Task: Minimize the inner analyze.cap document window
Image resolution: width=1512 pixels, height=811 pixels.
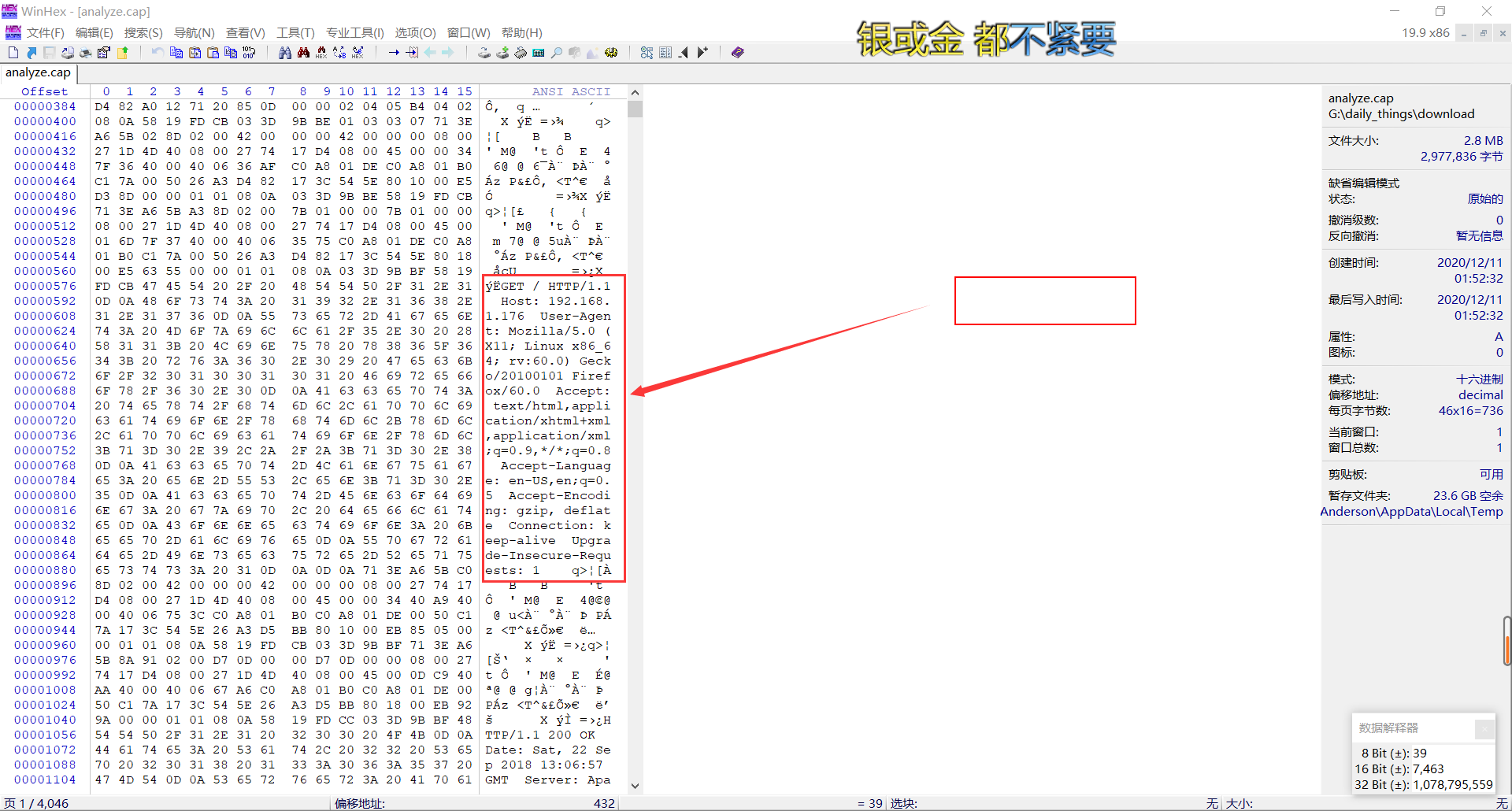Action: tap(1464, 33)
